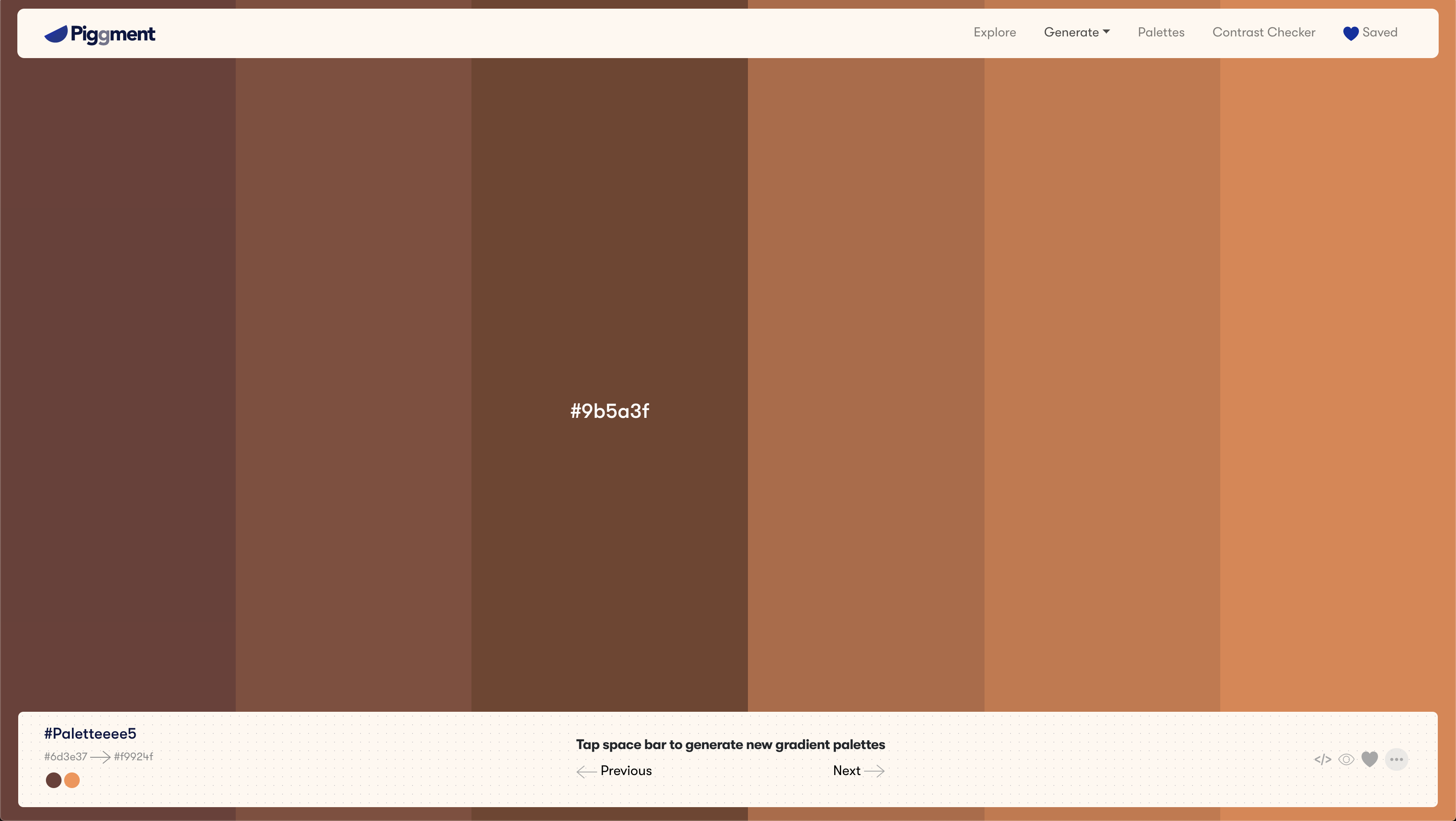The height and width of the screenshot is (821, 1456).
Task: Expand more actions with the three-dot circle
Action: click(1397, 759)
